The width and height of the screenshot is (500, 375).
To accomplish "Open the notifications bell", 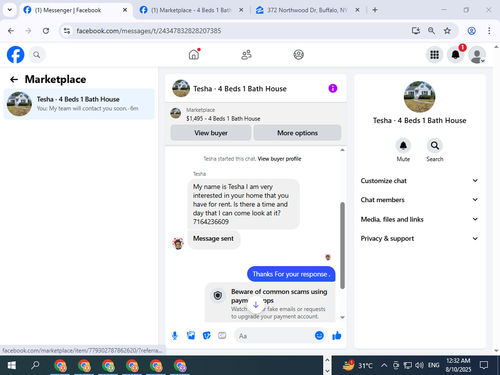I will pos(455,55).
